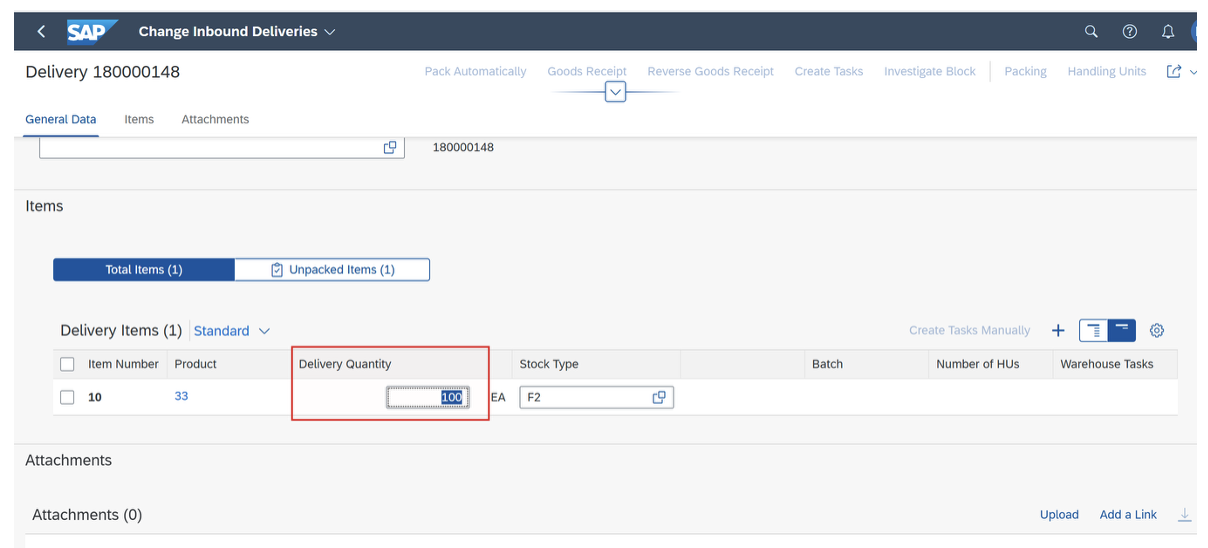Viewport: 1208px width, 548px height.
Task: Switch to the Items tab
Action: (x=139, y=119)
